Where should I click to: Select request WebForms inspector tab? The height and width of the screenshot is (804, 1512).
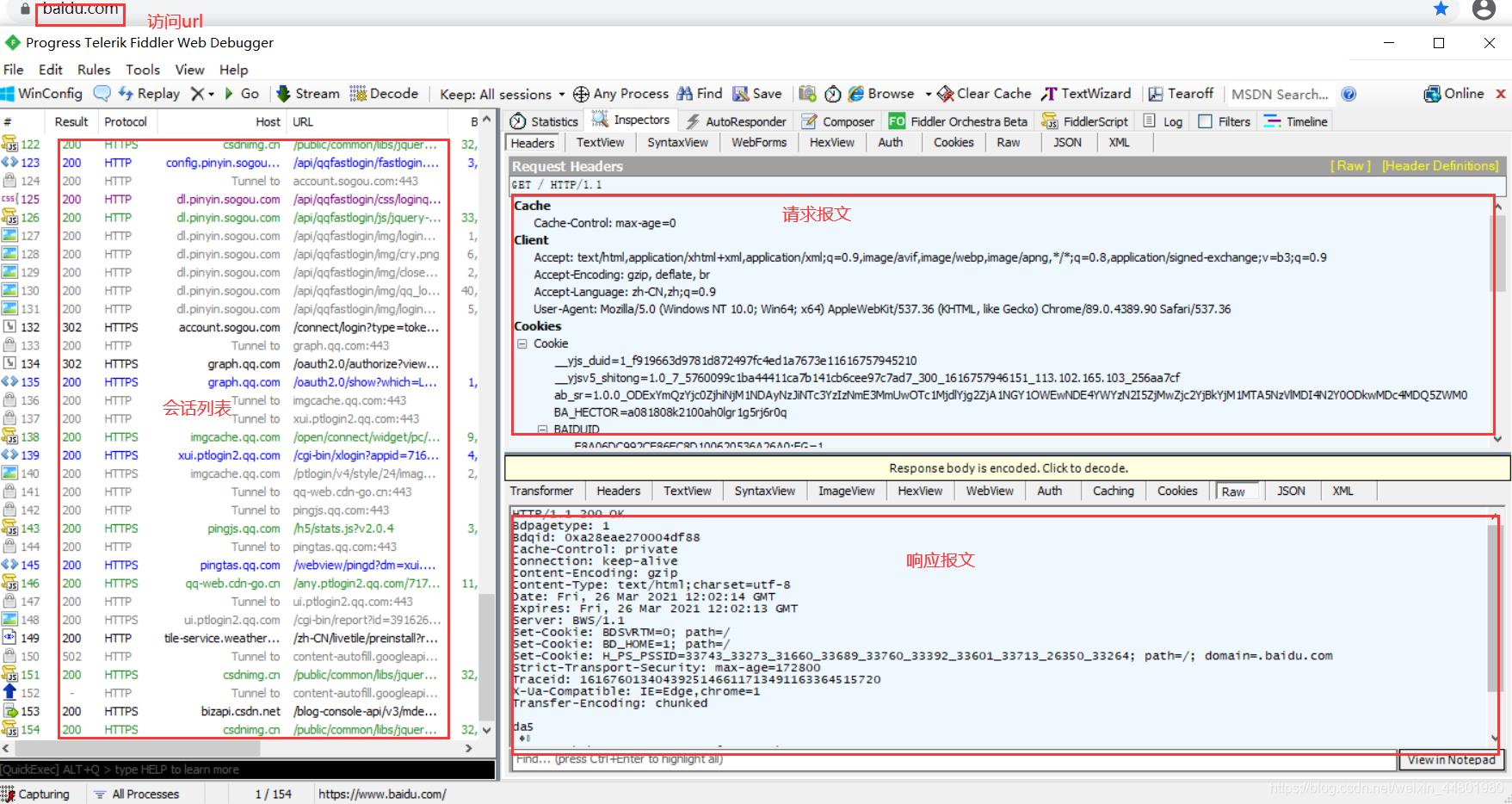pos(759,143)
